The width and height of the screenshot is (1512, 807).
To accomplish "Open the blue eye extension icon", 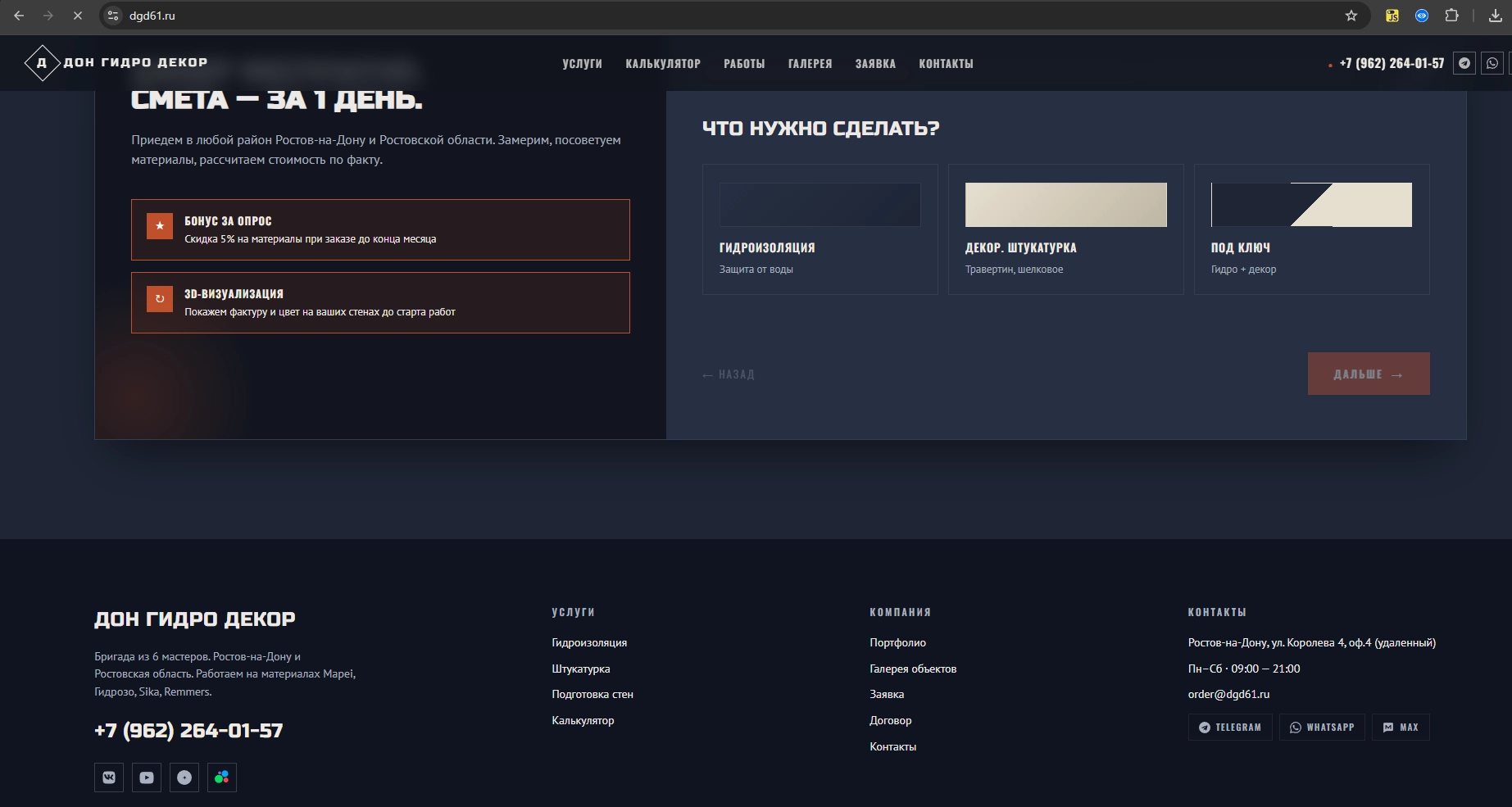I will (1422, 16).
